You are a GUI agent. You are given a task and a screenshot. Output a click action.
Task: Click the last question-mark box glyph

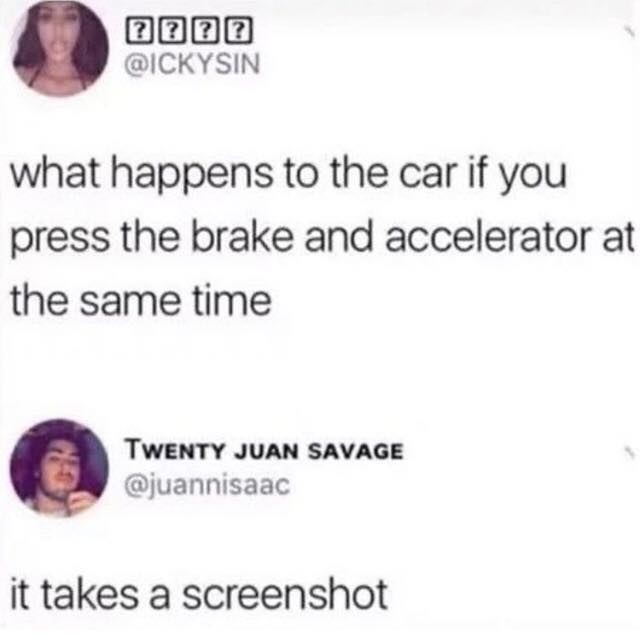(x=238, y=32)
